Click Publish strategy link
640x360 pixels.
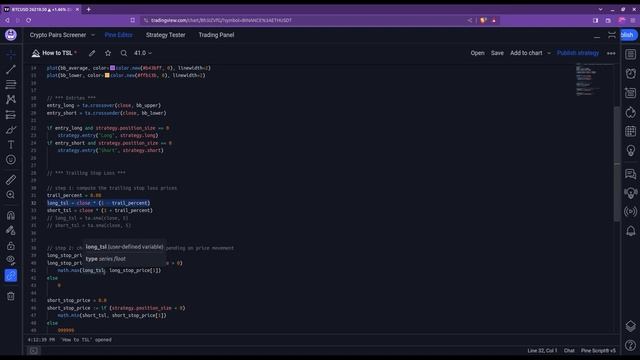click(x=578, y=53)
